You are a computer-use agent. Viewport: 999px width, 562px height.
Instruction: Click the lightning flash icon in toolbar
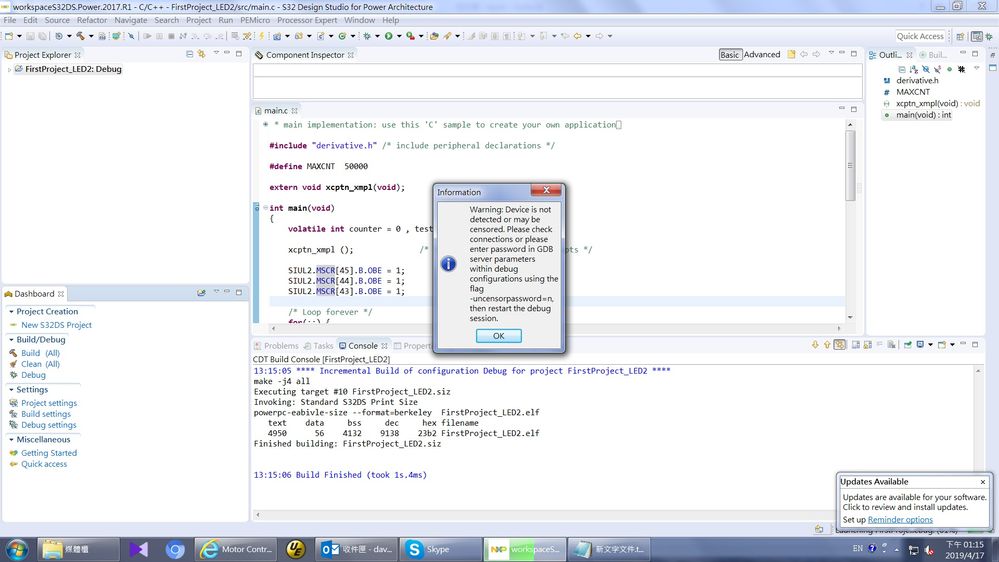261,36
